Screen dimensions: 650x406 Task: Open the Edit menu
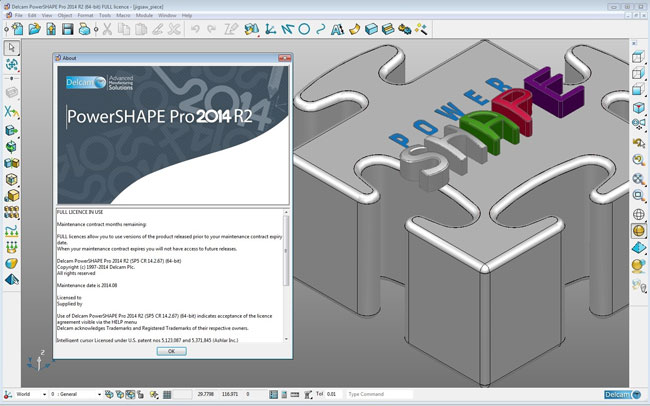(x=32, y=15)
